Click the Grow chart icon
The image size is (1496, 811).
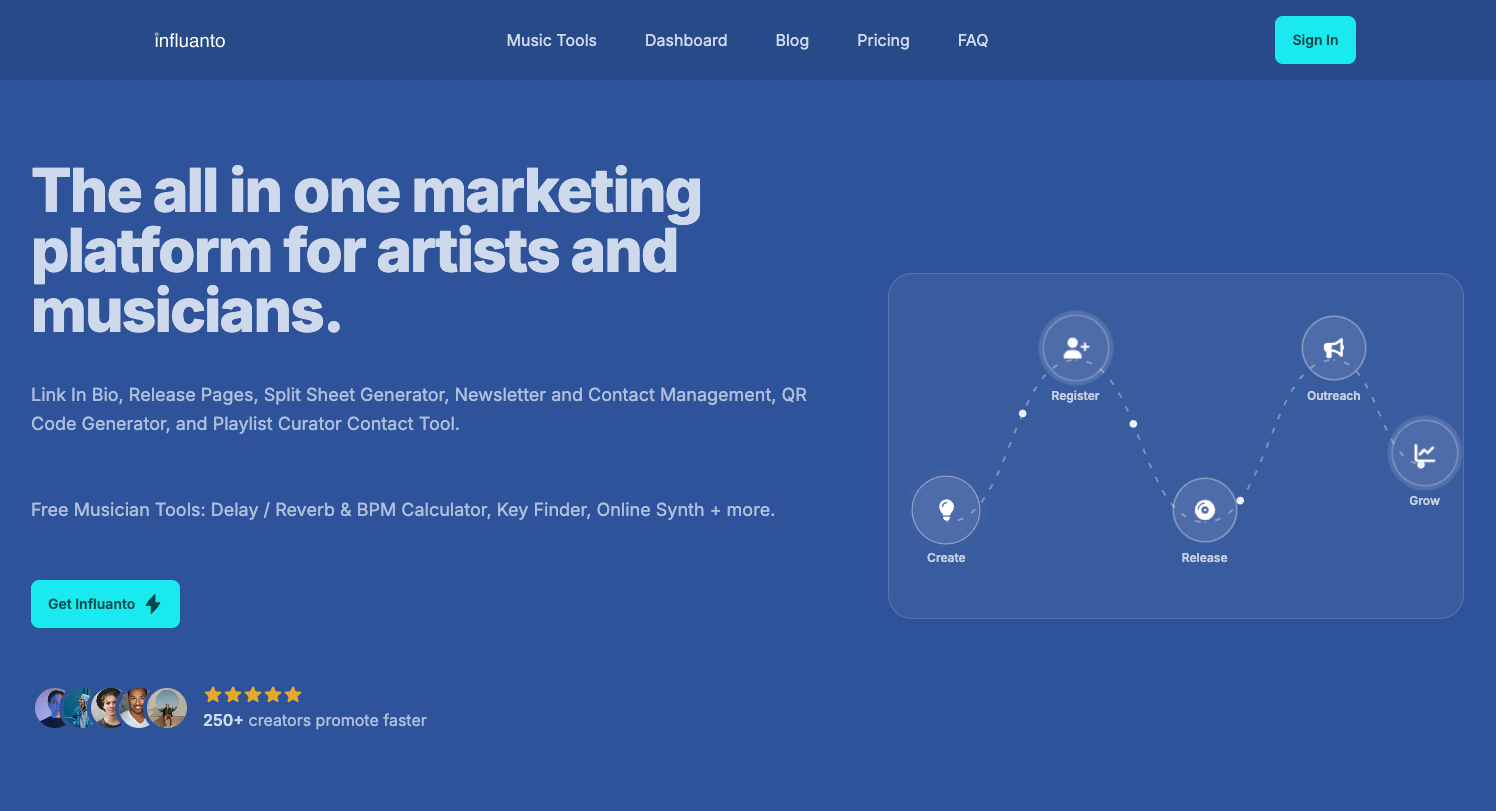click(x=1425, y=453)
